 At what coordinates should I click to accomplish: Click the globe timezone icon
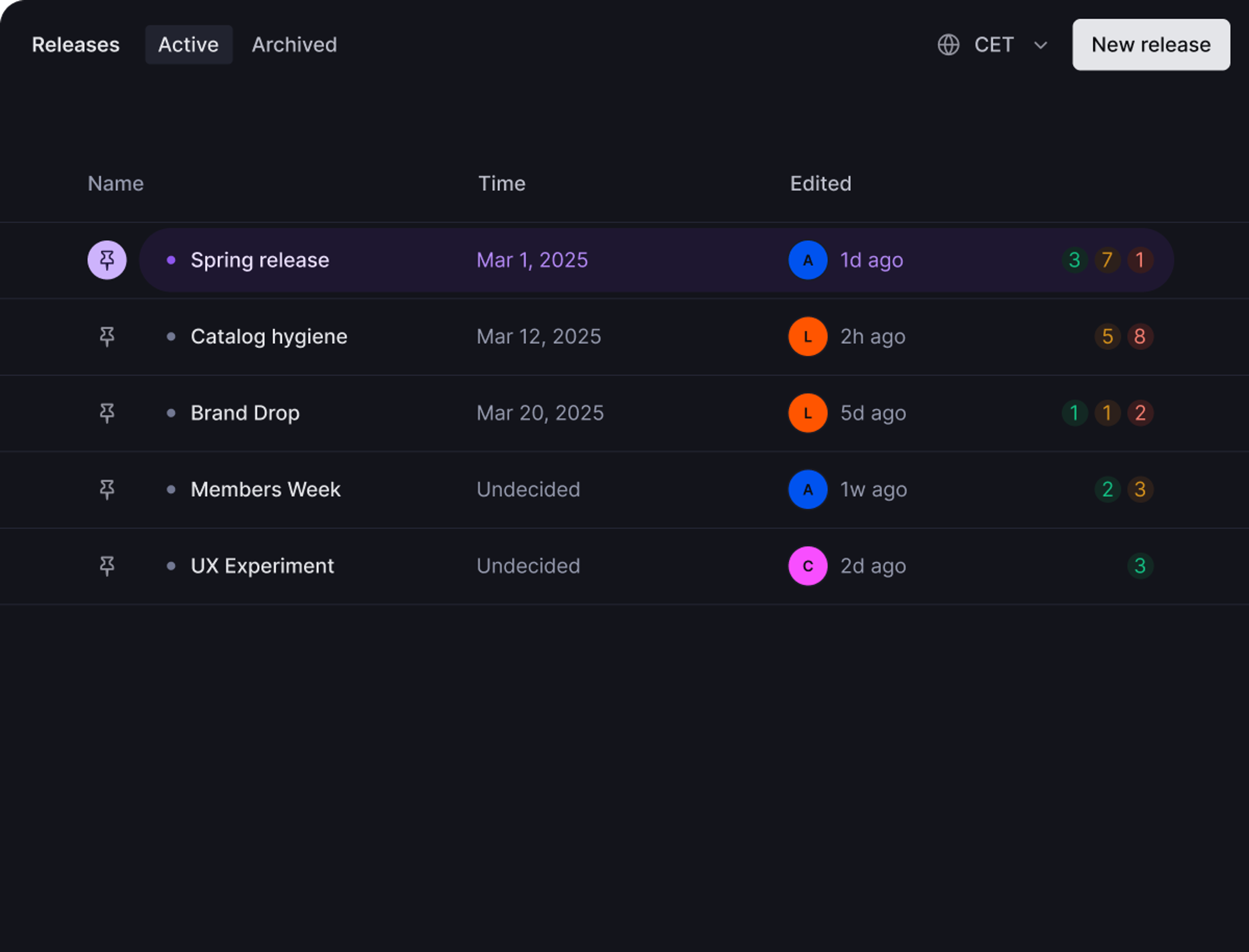[x=948, y=45]
